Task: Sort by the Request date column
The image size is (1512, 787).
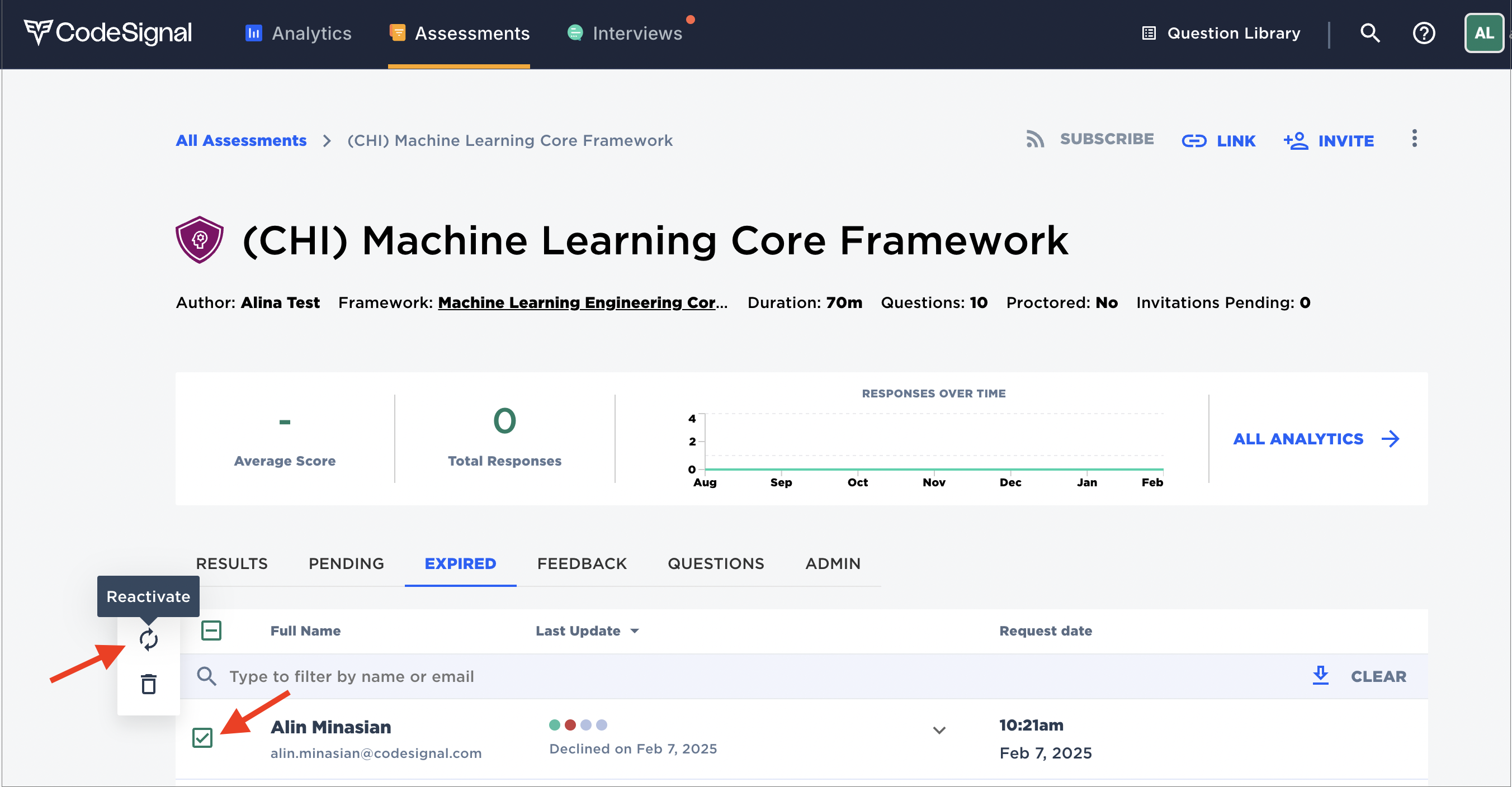Action: pyautogui.click(x=1045, y=631)
